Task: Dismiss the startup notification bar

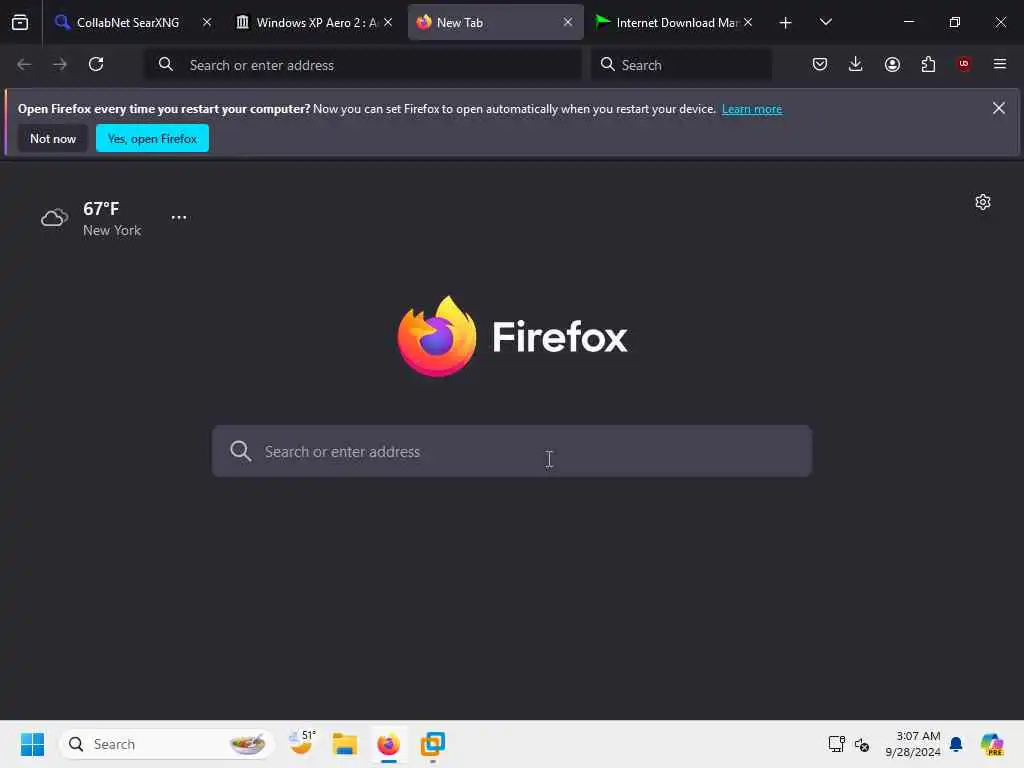Action: coord(999,108)
